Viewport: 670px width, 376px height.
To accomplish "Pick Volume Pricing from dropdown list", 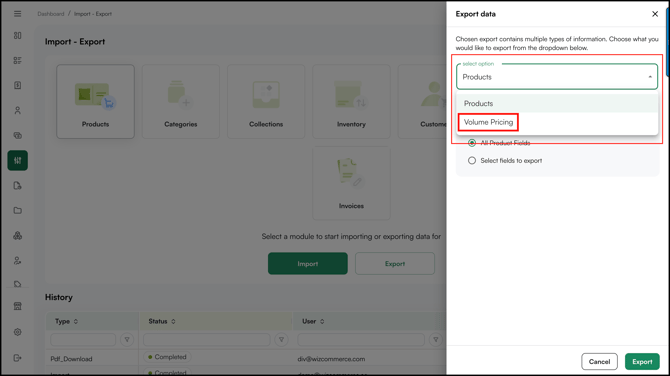I will (x=557, y=122).
